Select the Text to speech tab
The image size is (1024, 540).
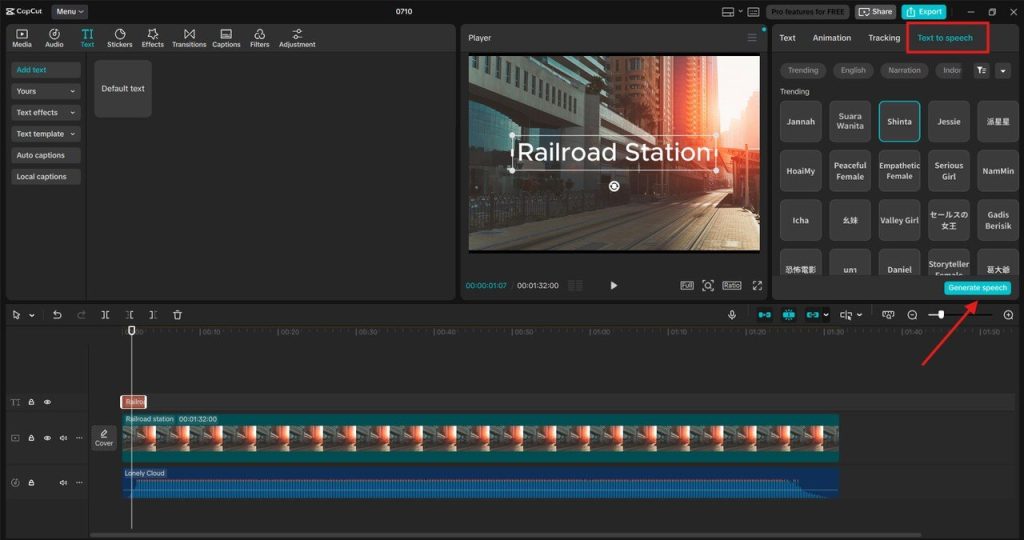point(944,38)
